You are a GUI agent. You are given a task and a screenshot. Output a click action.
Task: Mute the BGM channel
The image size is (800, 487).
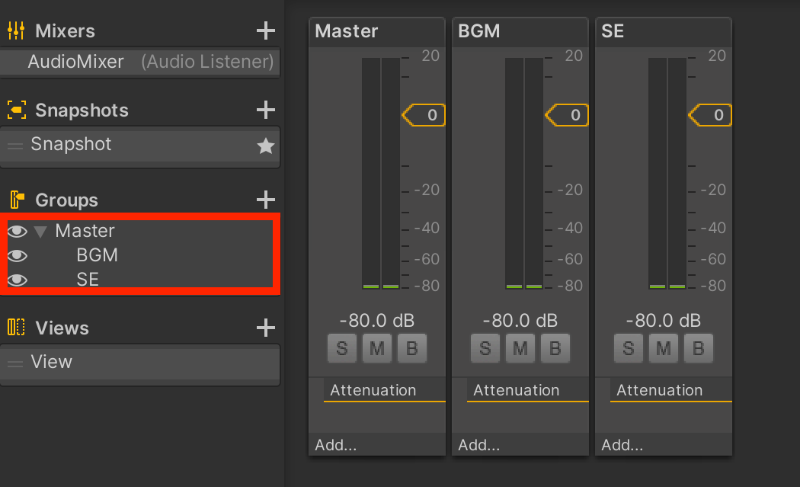point(519,348)
